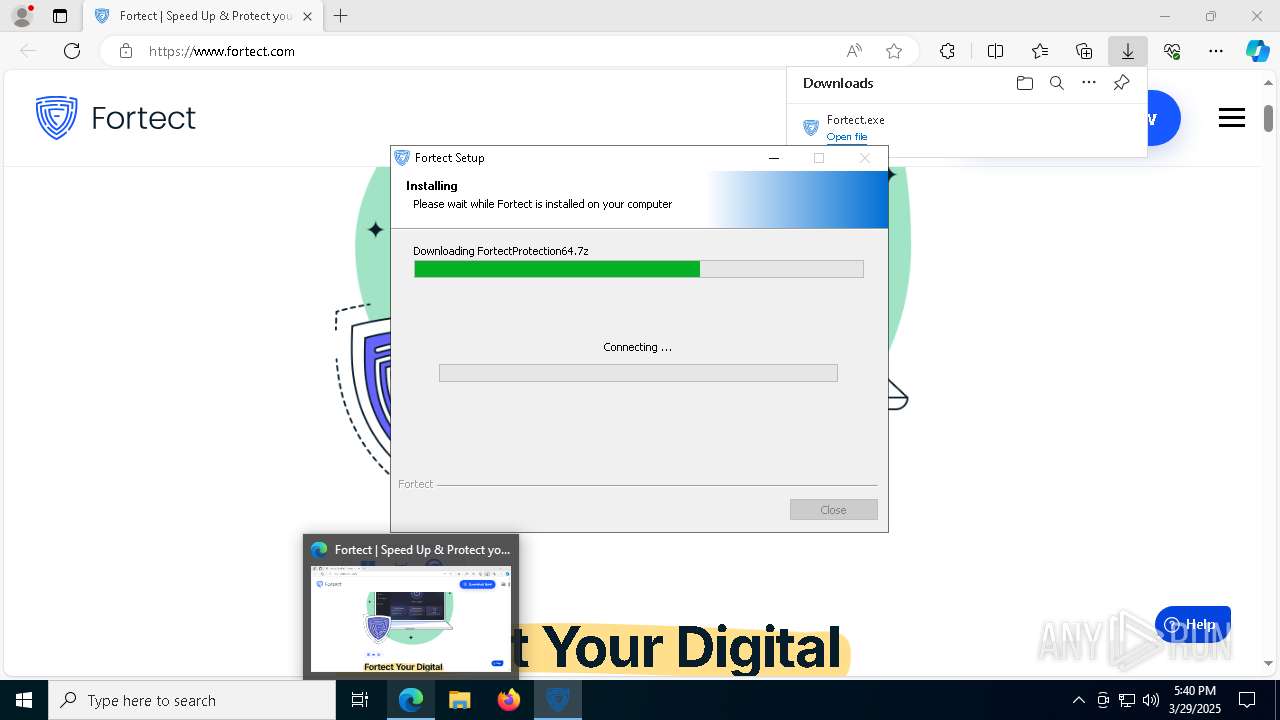Open Favorites list icon

(x=1040, y=51)
